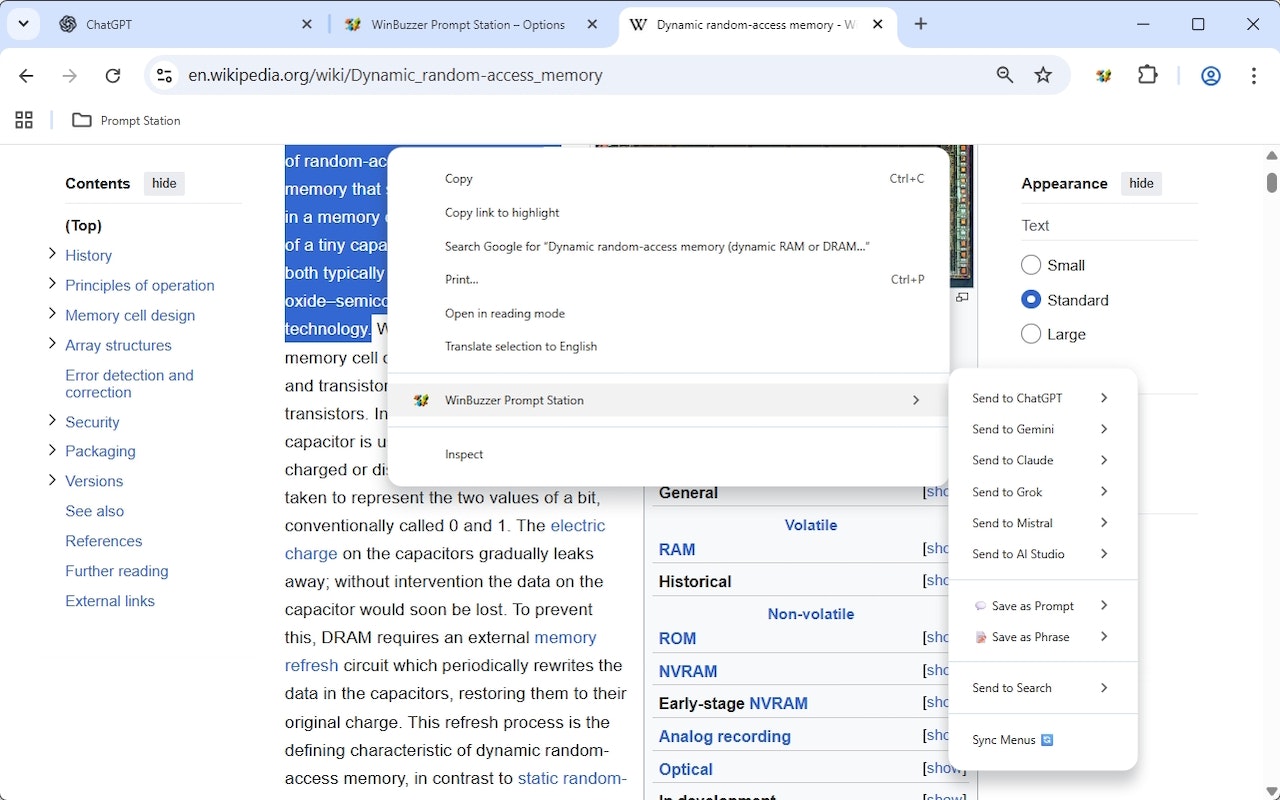Expand Memory cell design in contents
1280x800 pixels.
pyautogui.click(x=52, y=314)
